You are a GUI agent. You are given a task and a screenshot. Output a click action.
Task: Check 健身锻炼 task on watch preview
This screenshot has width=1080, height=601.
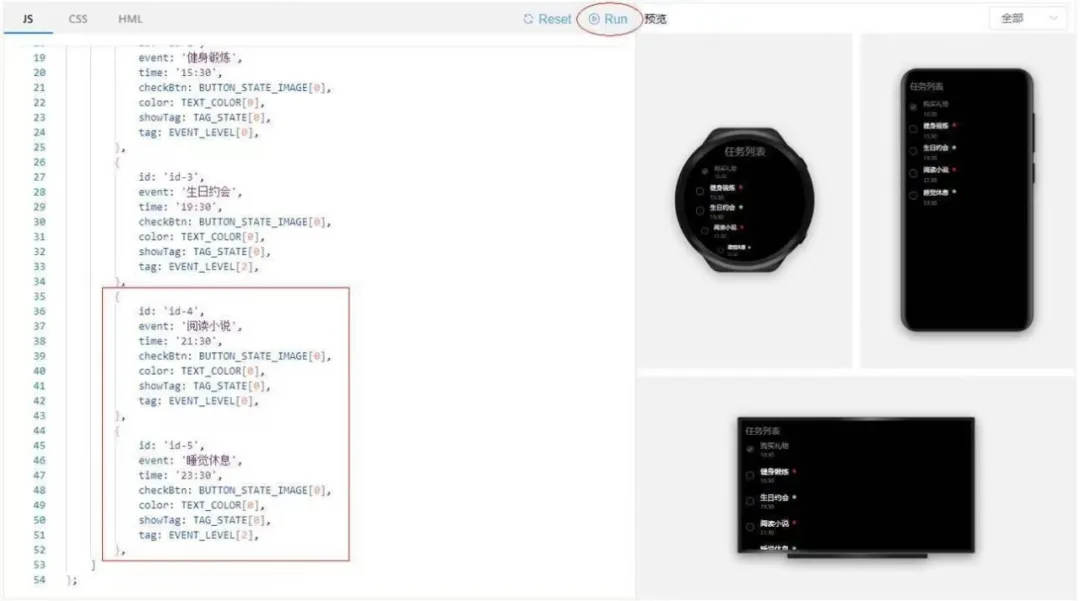pos(700,191)
